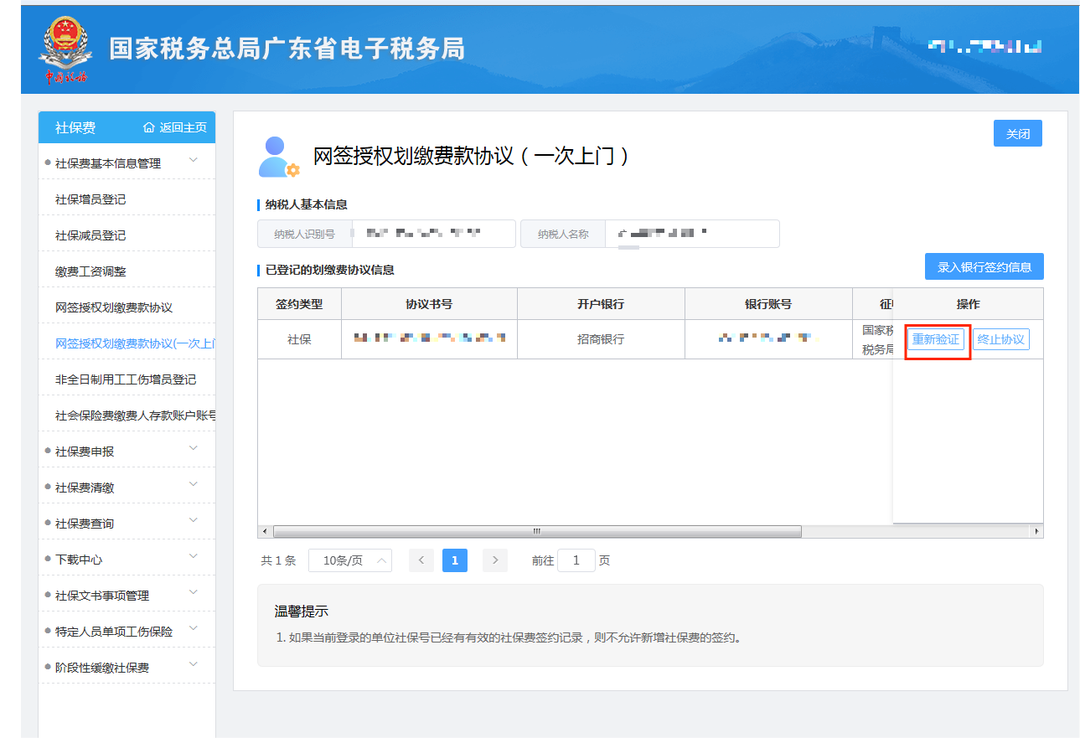Click the 关闭 button
This screenshot has width=1080, height=738.
pos(1017,134)
